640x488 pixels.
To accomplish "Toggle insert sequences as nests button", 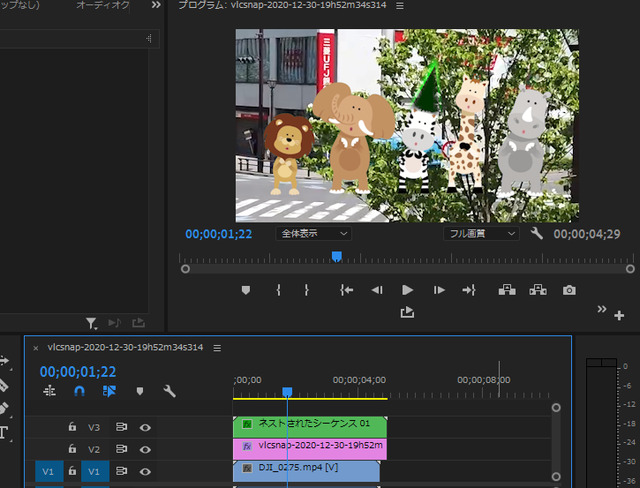I will pos(49,391).
